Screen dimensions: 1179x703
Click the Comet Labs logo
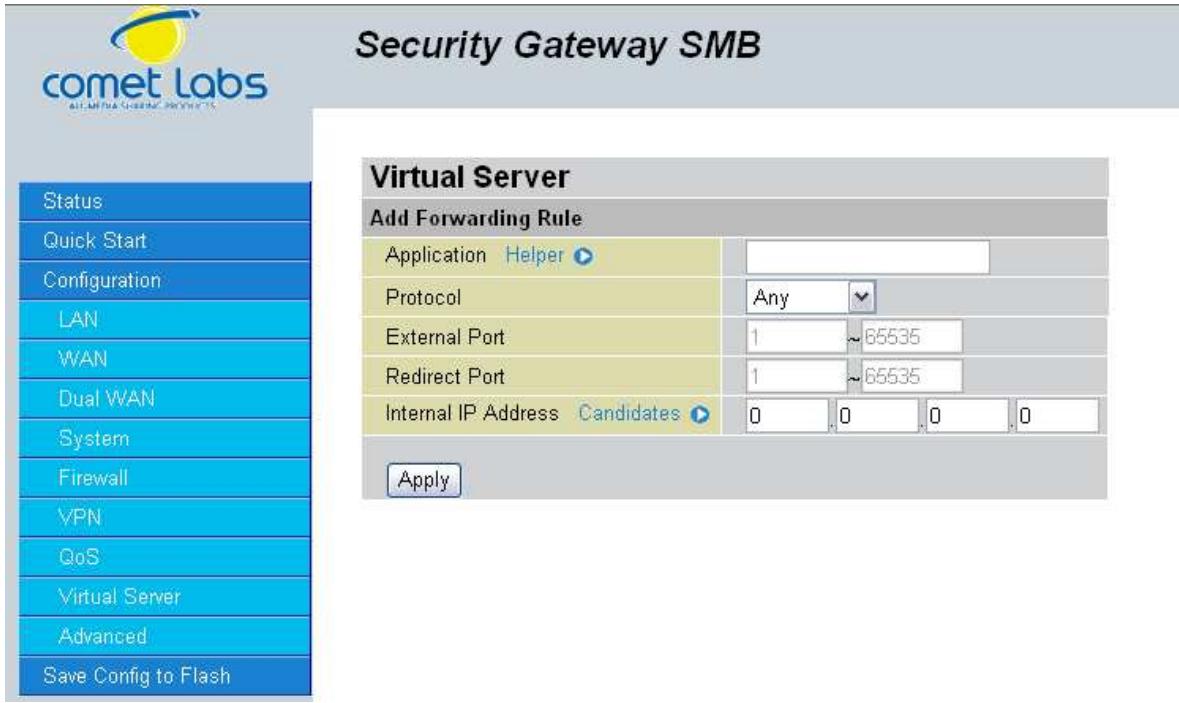pyautogui.click(x=154, y=59)
